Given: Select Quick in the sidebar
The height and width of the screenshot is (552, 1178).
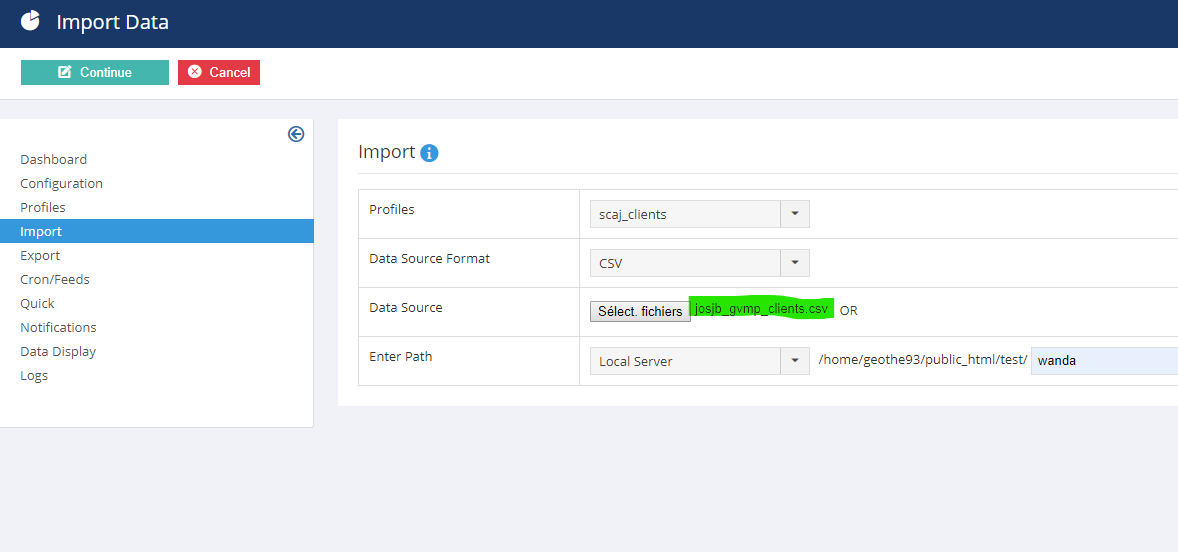Looking at the screenshot, I should click(x=38, y=303).
